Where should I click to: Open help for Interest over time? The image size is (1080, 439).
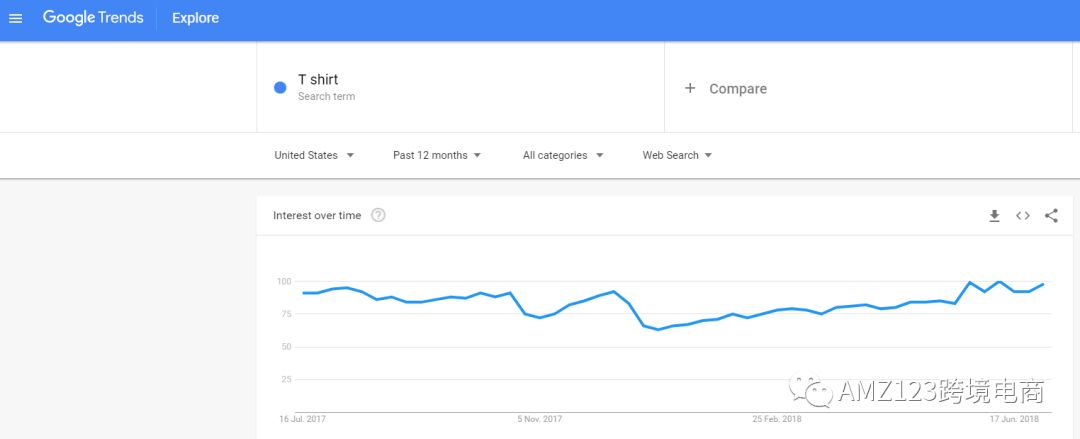[x=378, y=215]
